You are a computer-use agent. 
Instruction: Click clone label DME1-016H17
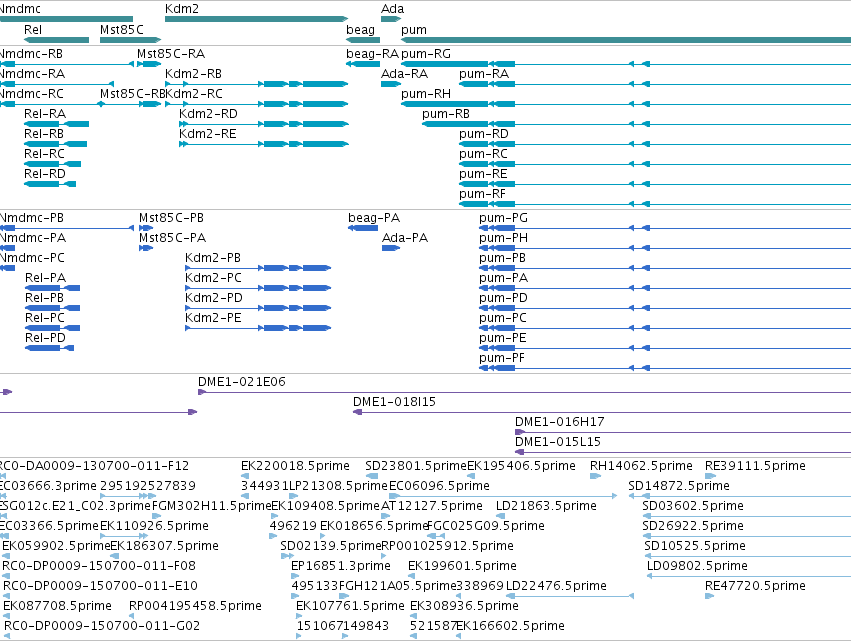[x=560, y=422]
